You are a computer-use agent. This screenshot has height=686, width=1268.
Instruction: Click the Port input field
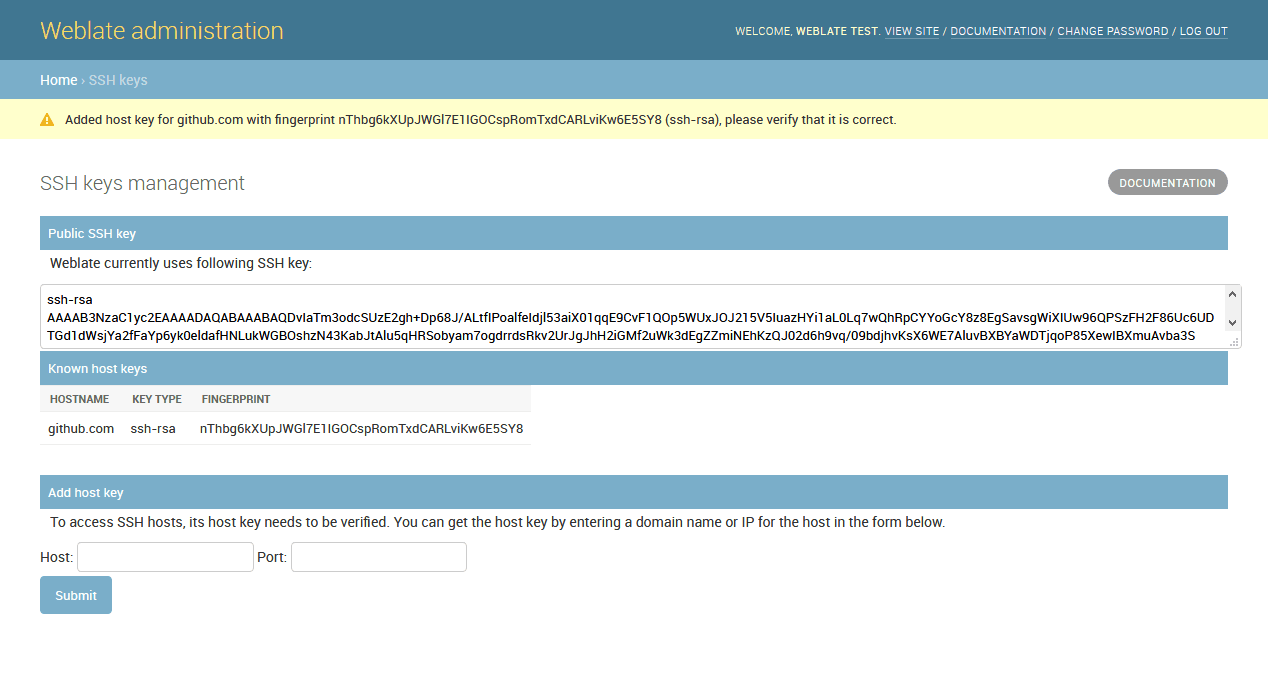coord(379,557)
